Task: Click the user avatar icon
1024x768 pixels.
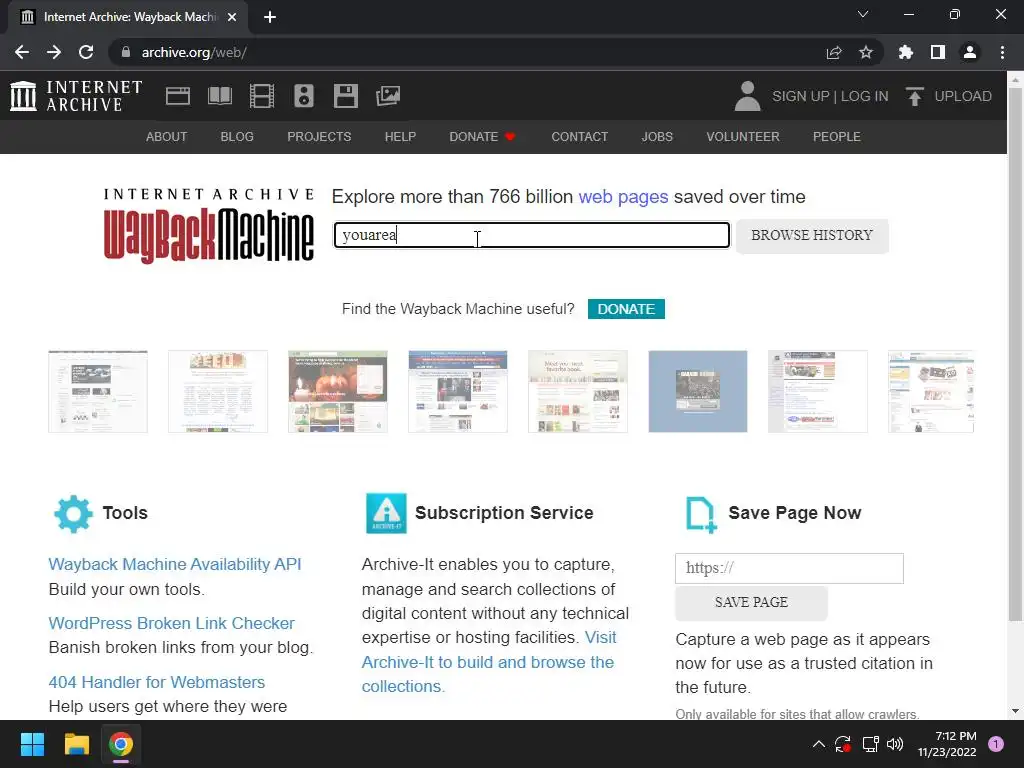Action: pyautogui.click(x=748, y=96)
